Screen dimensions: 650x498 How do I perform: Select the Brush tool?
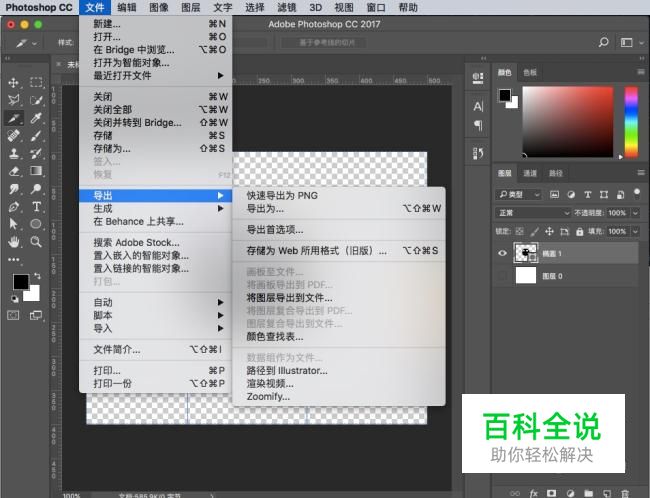pos(36,136)
